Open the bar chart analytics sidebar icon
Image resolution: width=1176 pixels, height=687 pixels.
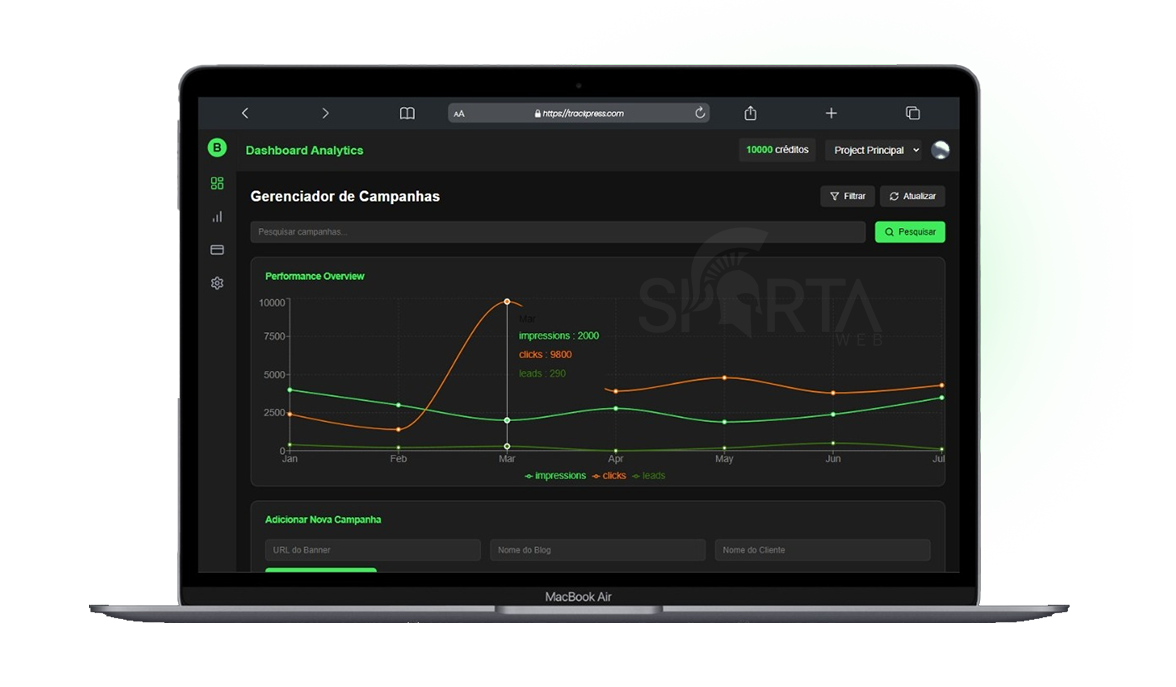[217, 216]
